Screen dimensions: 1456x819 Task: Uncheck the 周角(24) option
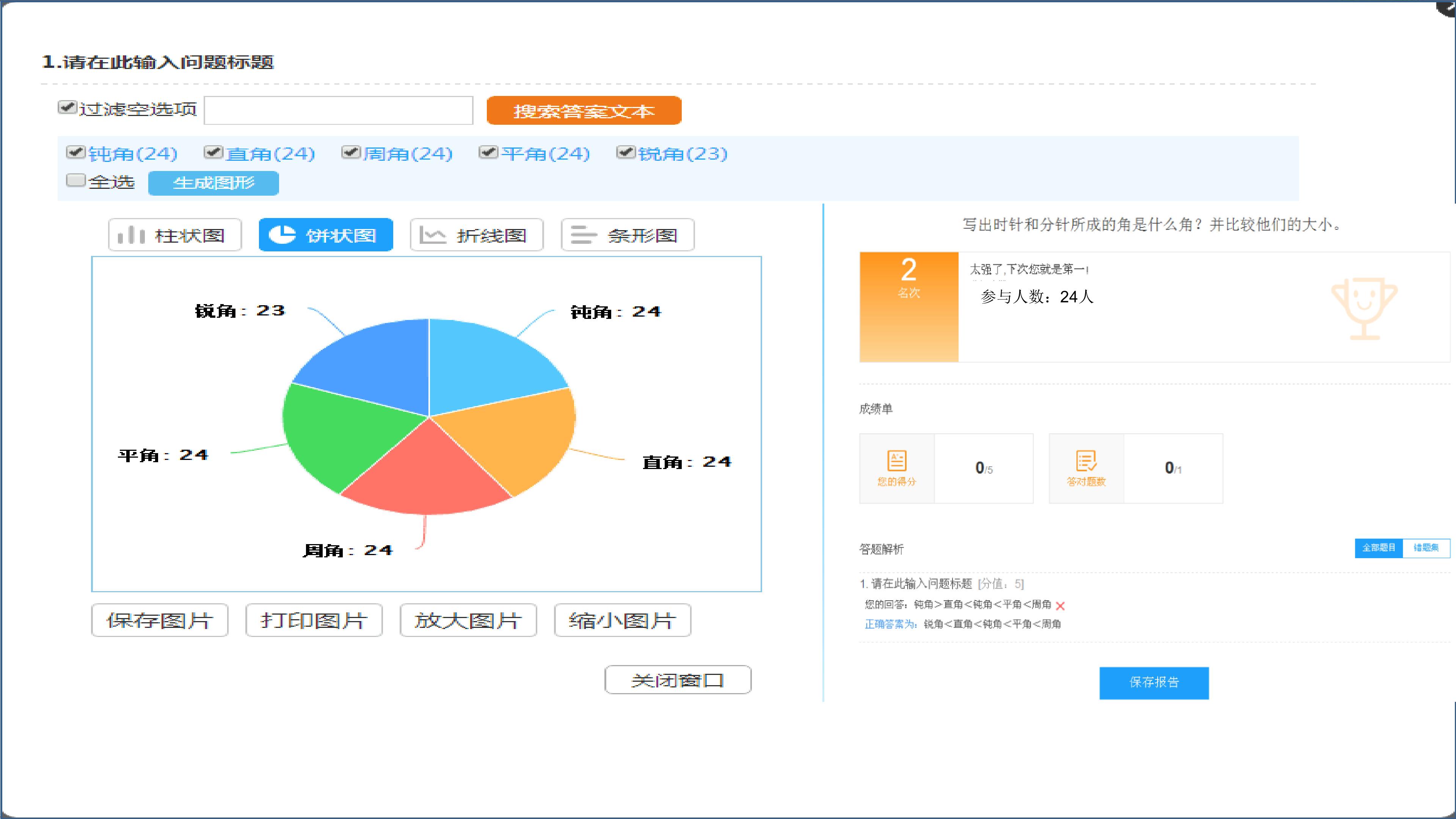tap(351, 152)
